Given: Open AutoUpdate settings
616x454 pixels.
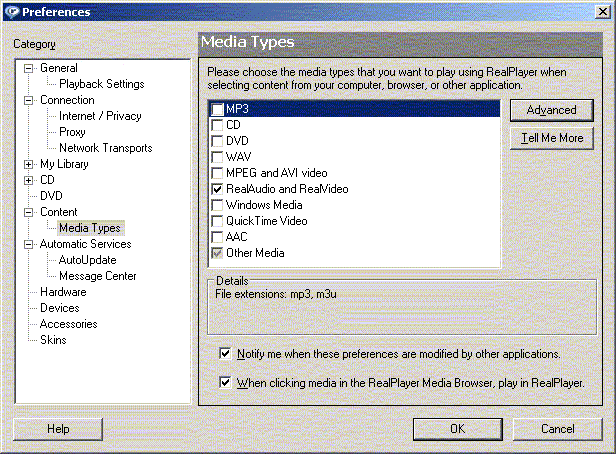Looking at the screenshot, I should click(x=88, y=260).
